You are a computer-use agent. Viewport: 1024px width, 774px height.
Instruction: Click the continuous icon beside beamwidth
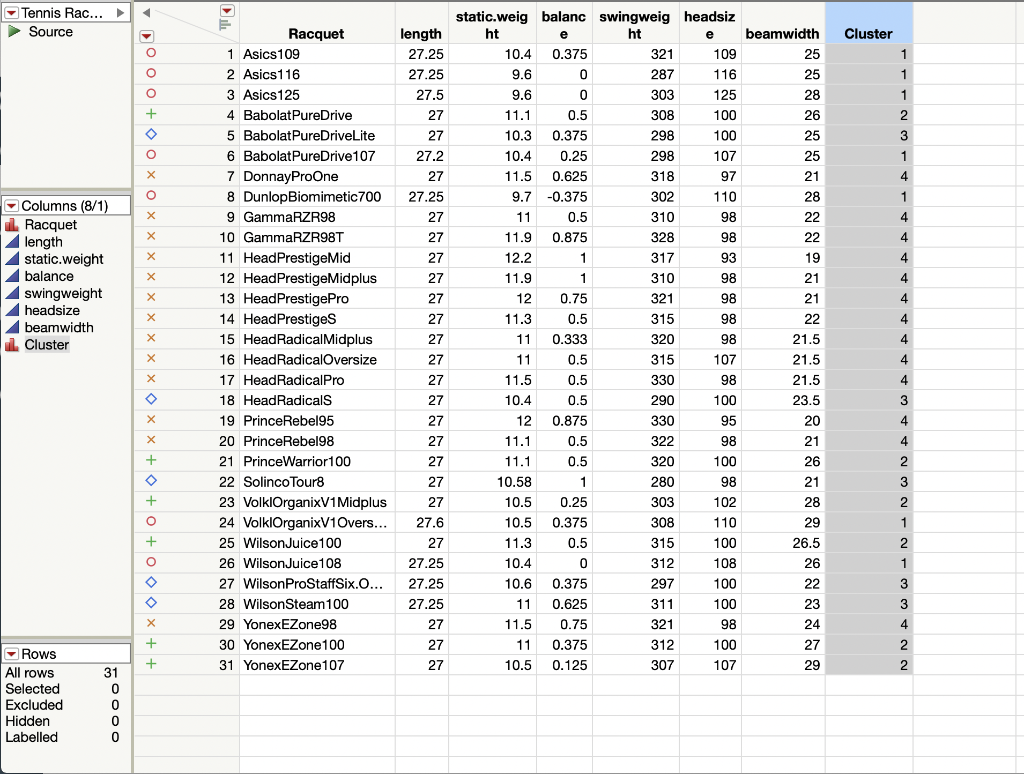tap(12, 327)
